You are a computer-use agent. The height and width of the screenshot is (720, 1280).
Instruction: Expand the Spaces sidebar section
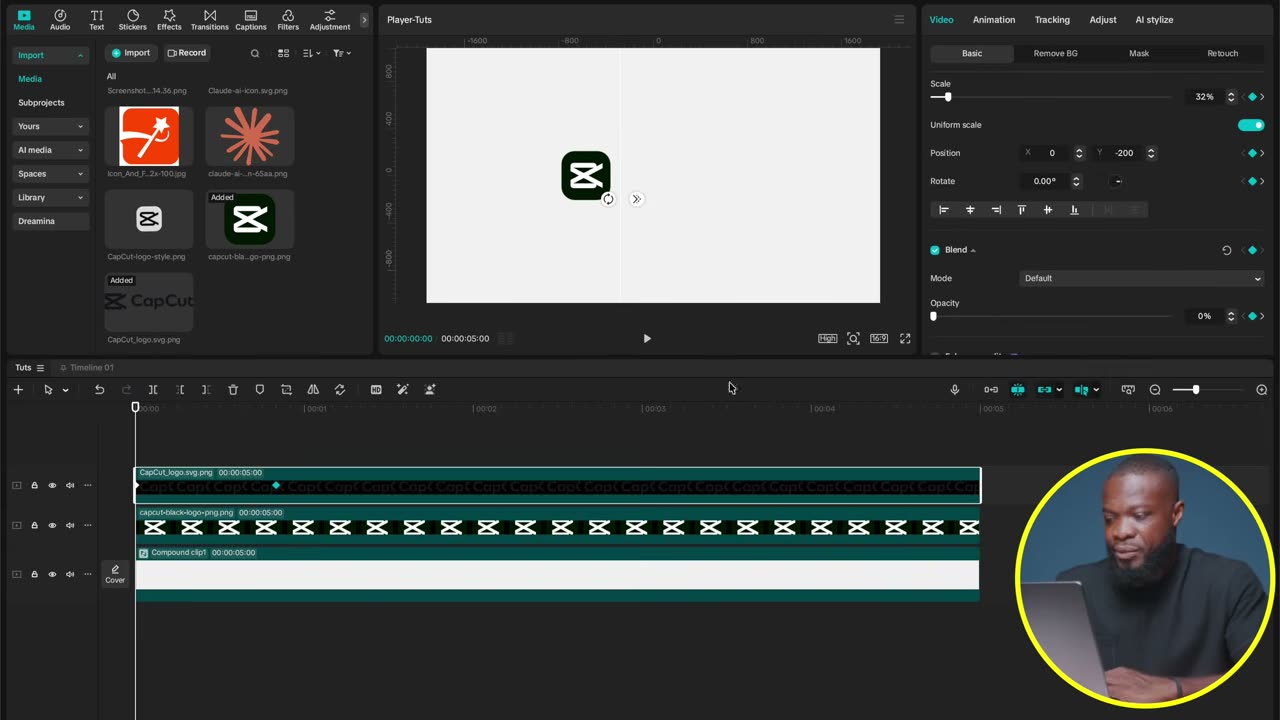(x=51, y=174)
